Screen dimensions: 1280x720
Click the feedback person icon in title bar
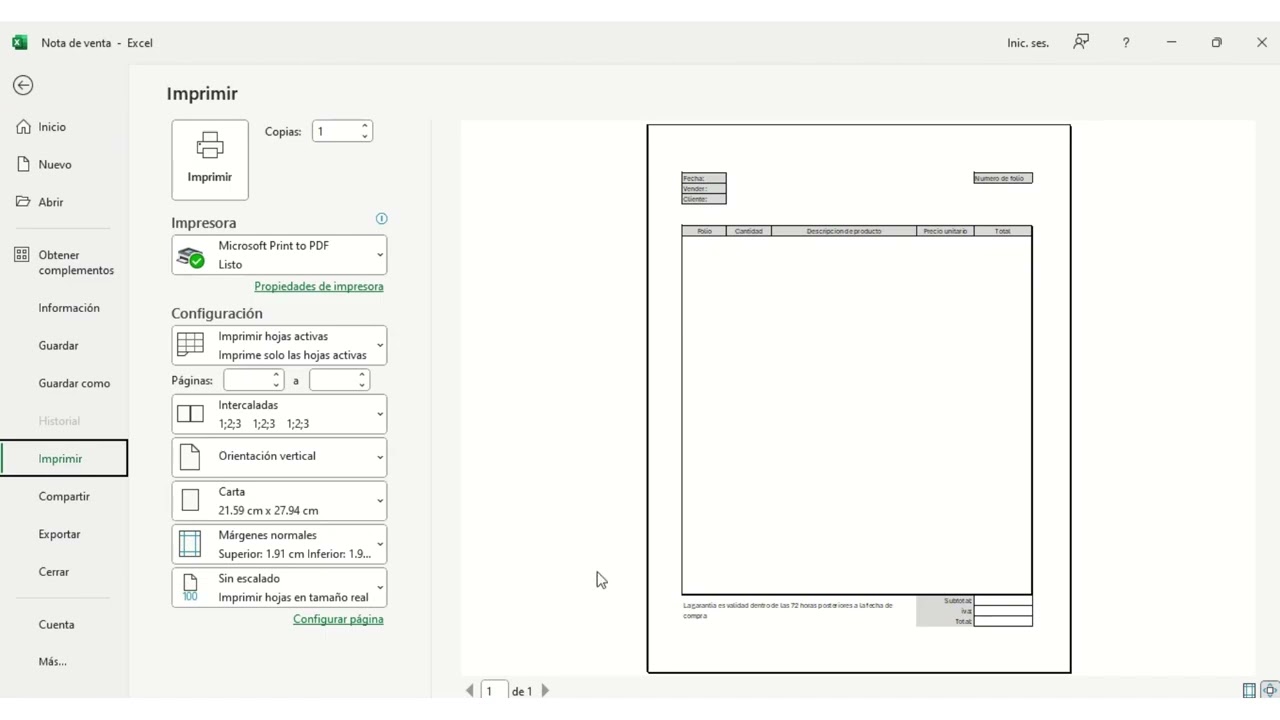click(1081, 42)
